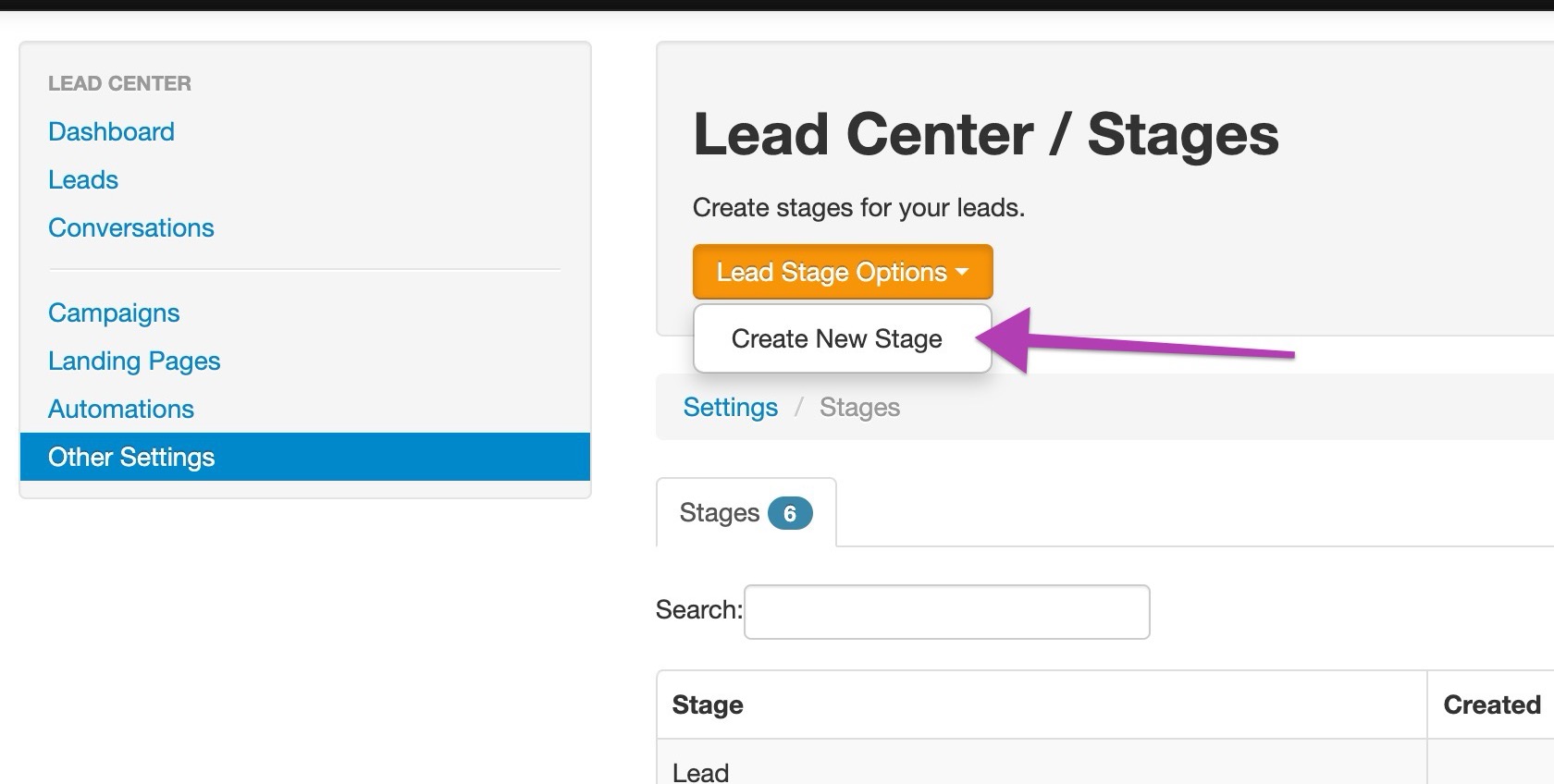Click the caret on Lead Stage Options
1554x784 pixels.
tap(962, 272)
